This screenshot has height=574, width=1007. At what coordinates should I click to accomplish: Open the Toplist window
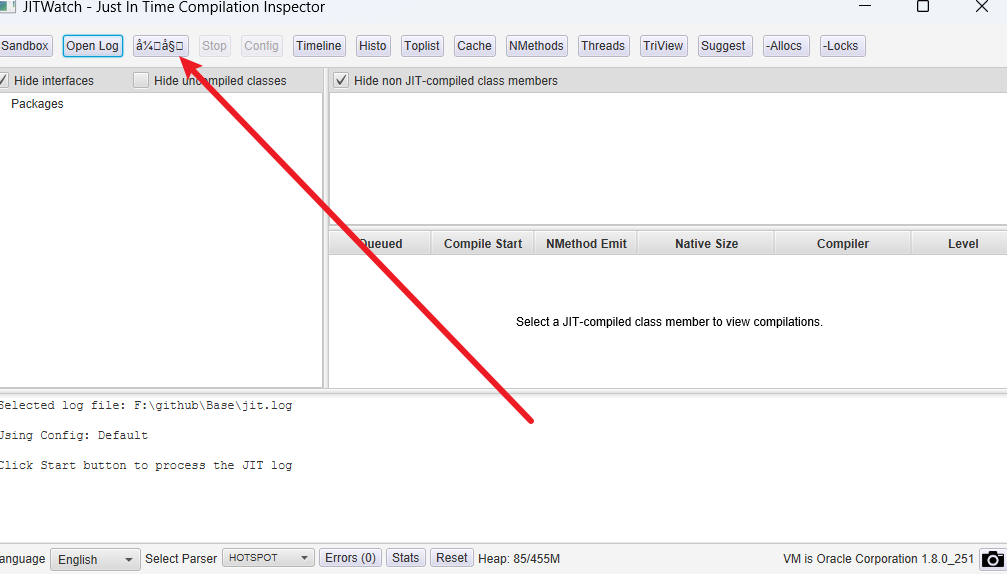[x=422, y=46]
